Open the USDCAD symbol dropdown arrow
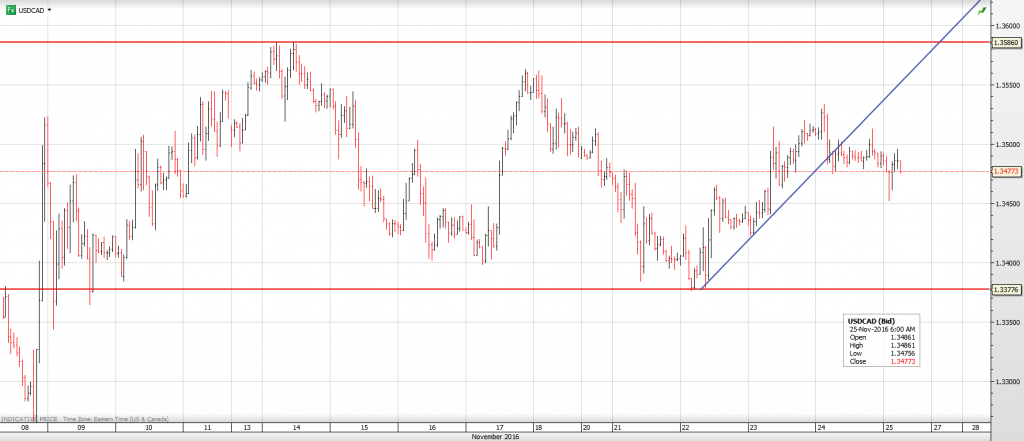This screenshot has width=1024, height=441. (50, 10)
